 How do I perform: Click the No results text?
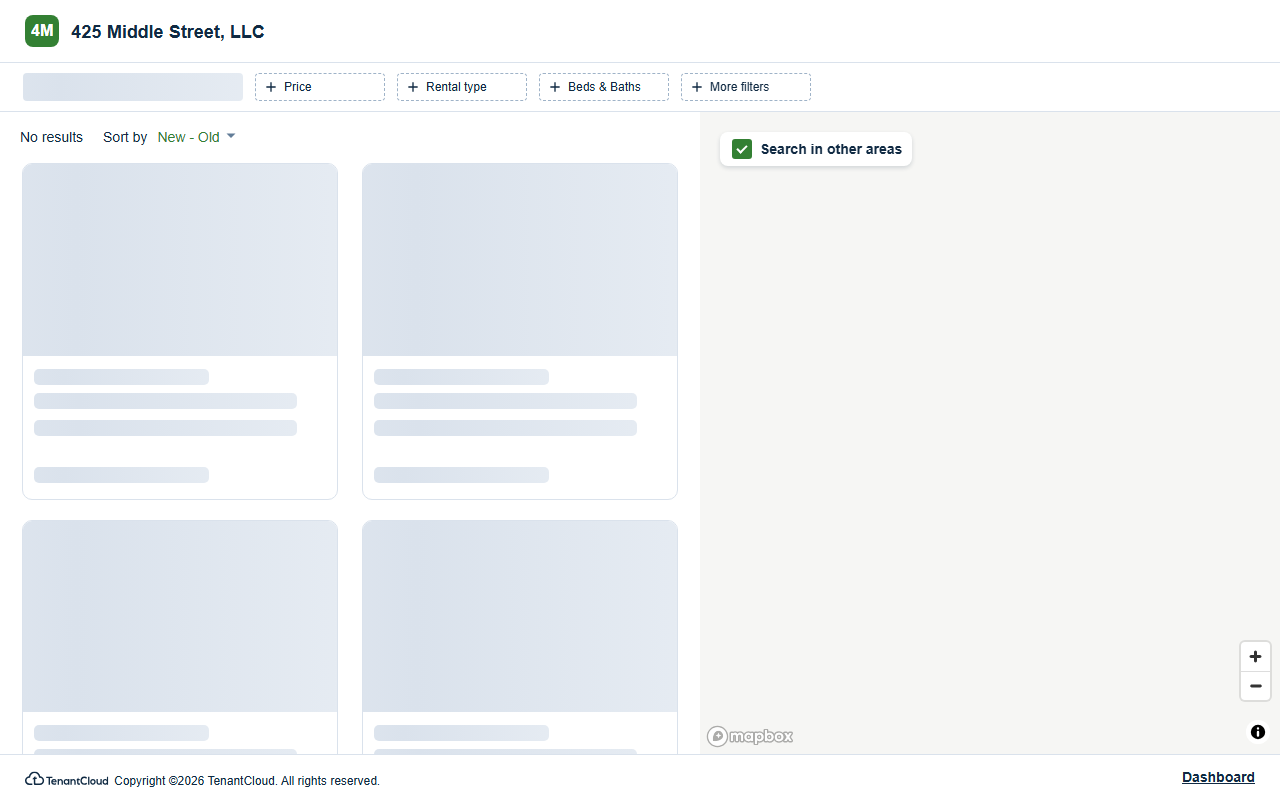tap(52, 137)
